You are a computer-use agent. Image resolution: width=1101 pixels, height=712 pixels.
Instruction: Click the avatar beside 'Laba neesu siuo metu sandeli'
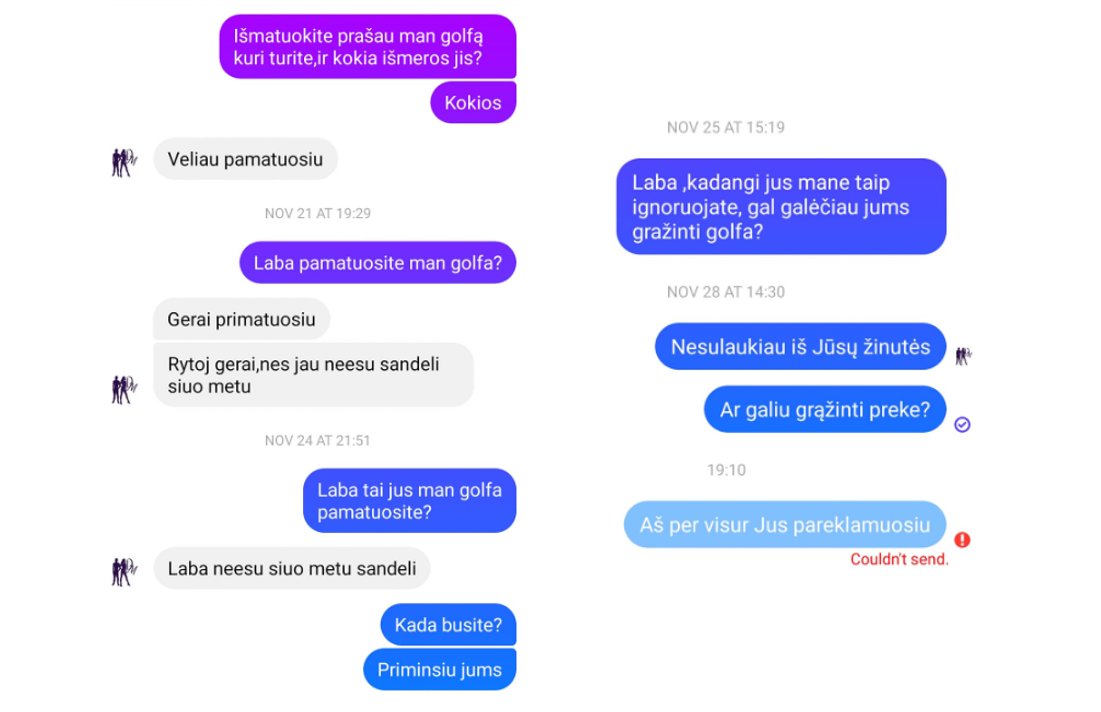click(124, 571)
